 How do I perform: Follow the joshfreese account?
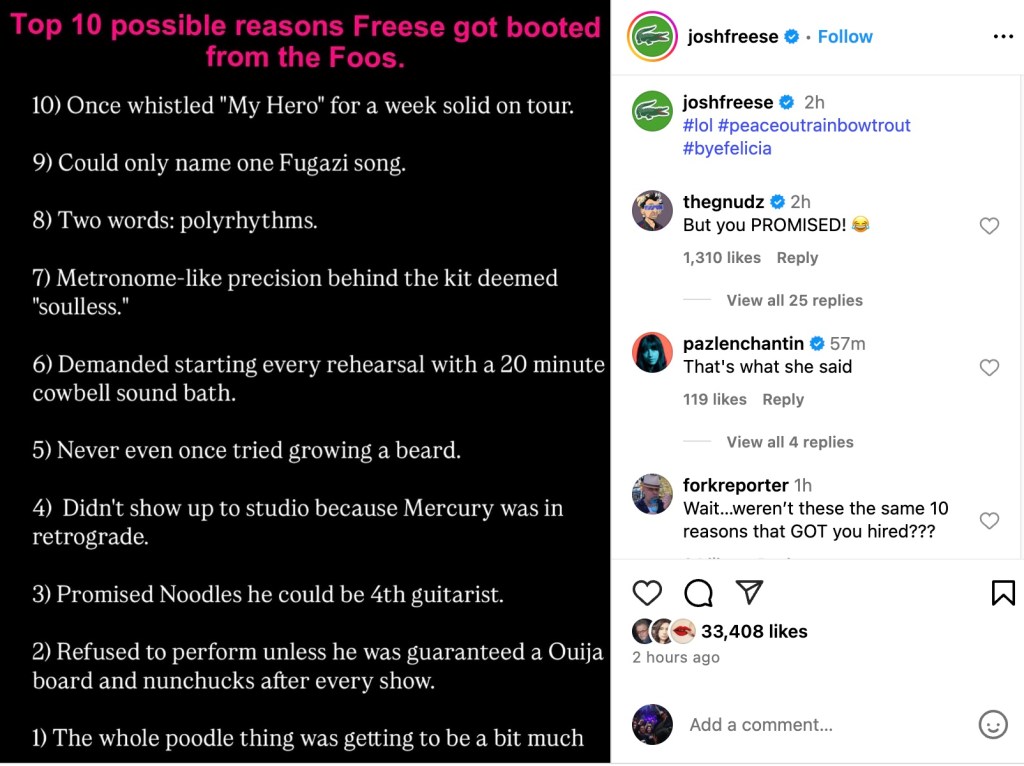[845, 37]
